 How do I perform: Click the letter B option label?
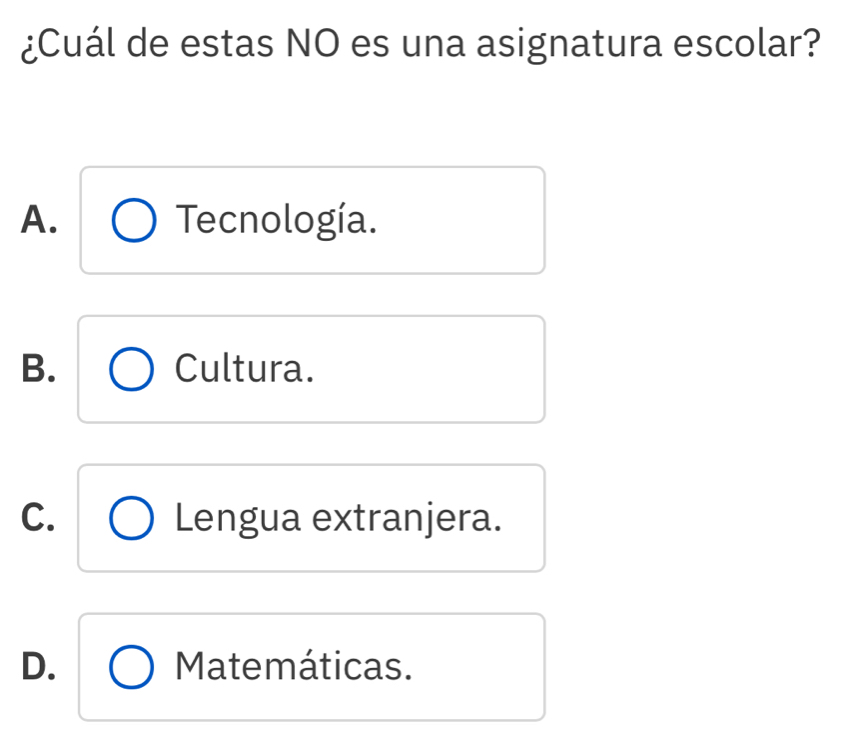click(37, 369)
